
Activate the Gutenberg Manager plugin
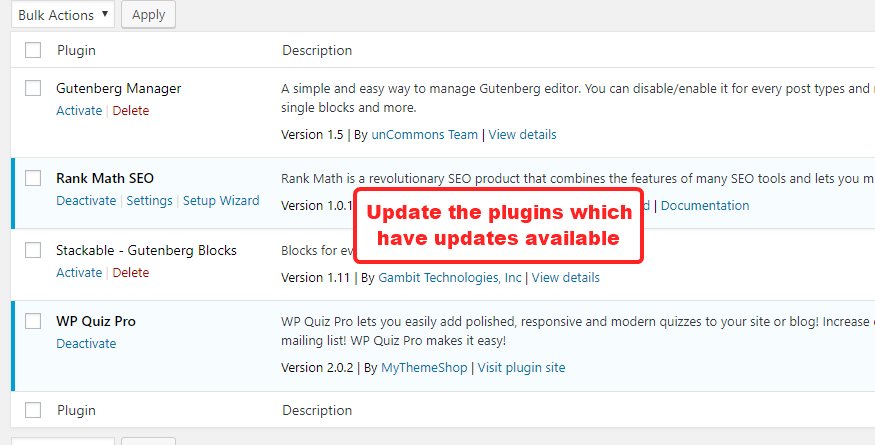[79, 111]
